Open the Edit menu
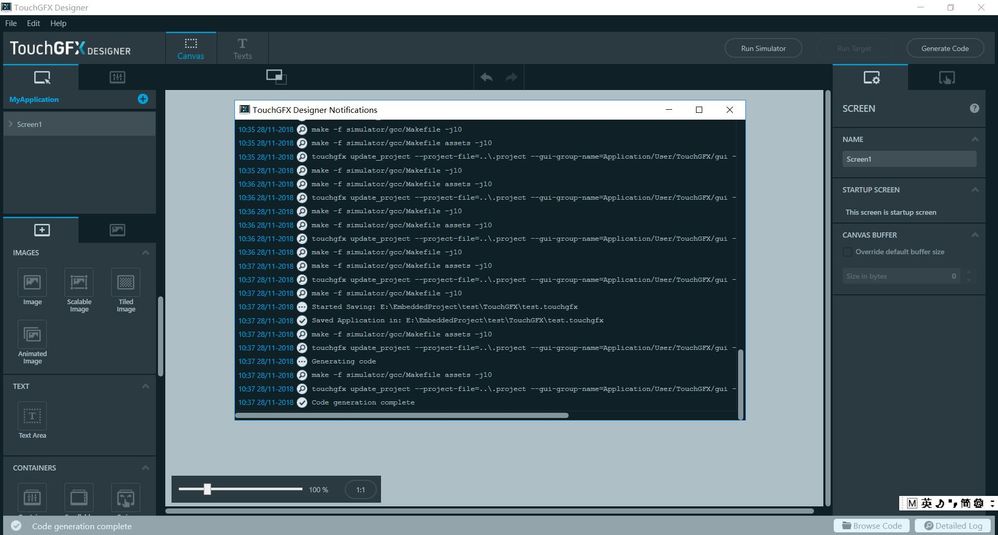Screen dimensions: 998x535 tap(33, 24)
